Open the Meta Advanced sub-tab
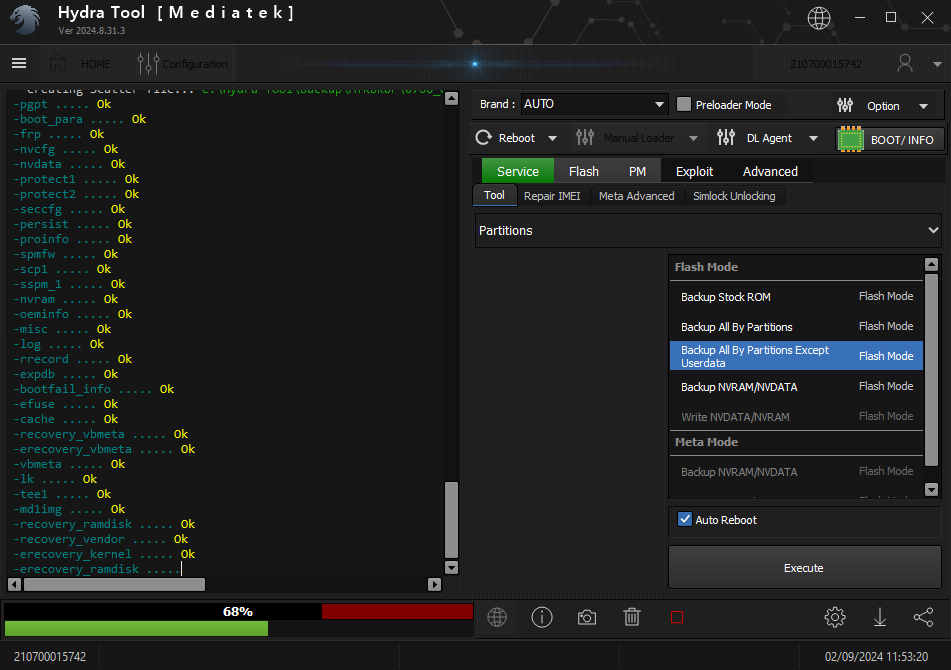 click(x=636, y=196)
